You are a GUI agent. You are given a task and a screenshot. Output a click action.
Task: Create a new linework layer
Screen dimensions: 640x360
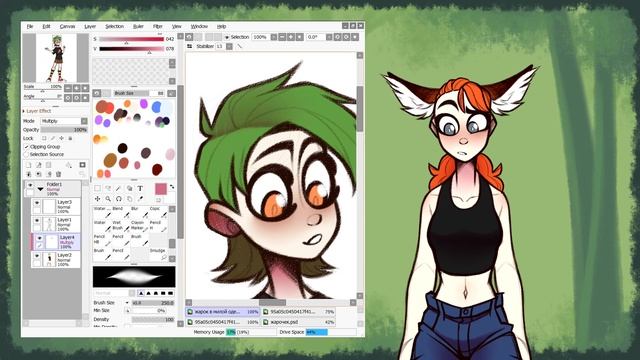39,165
